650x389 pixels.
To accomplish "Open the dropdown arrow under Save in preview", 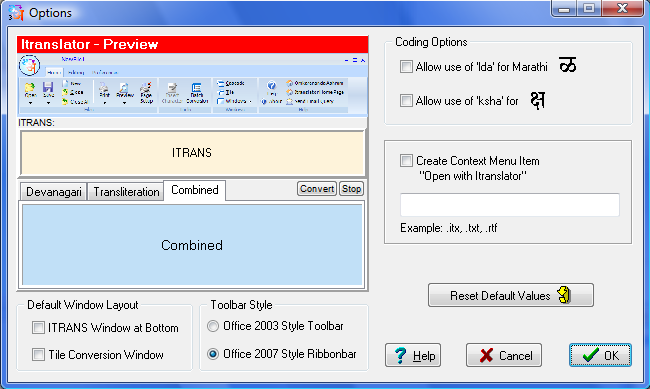I will tap(48, 103).
